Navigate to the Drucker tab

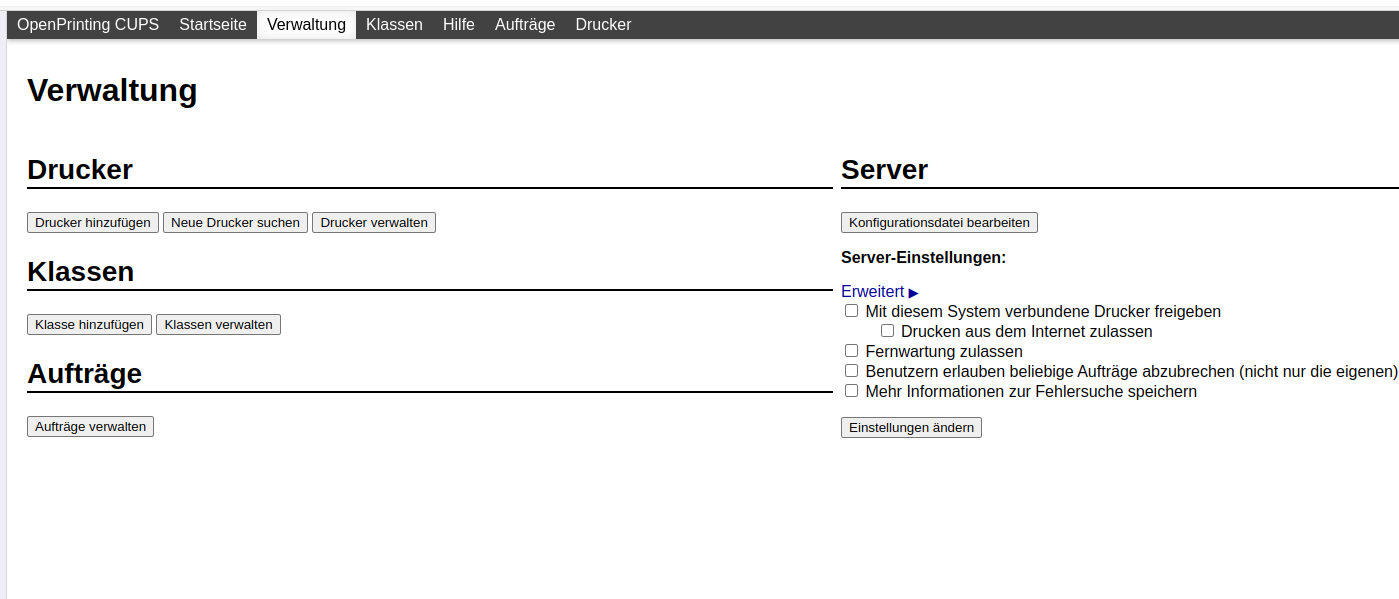point(603,25)
